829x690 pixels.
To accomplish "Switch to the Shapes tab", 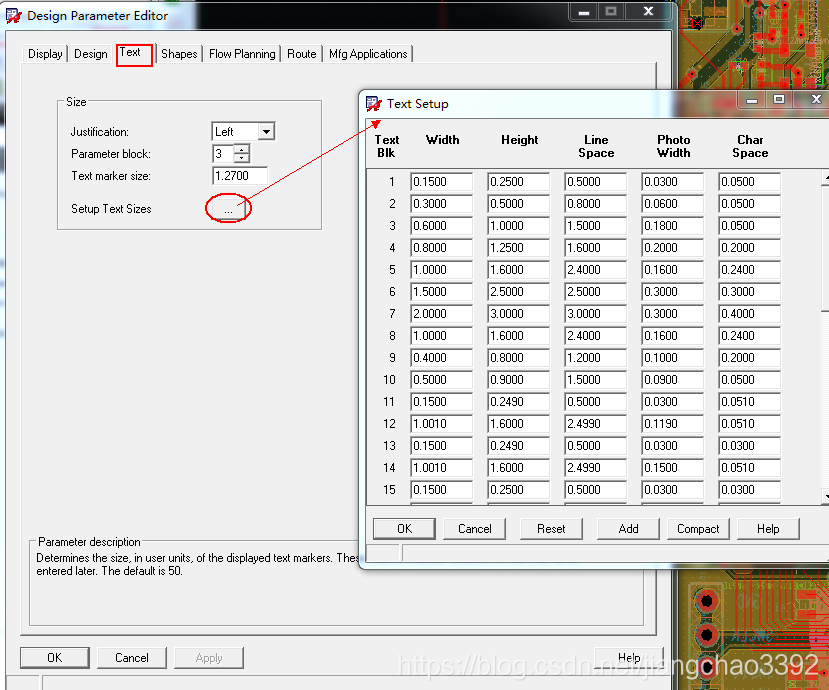I will coord(179,54).
